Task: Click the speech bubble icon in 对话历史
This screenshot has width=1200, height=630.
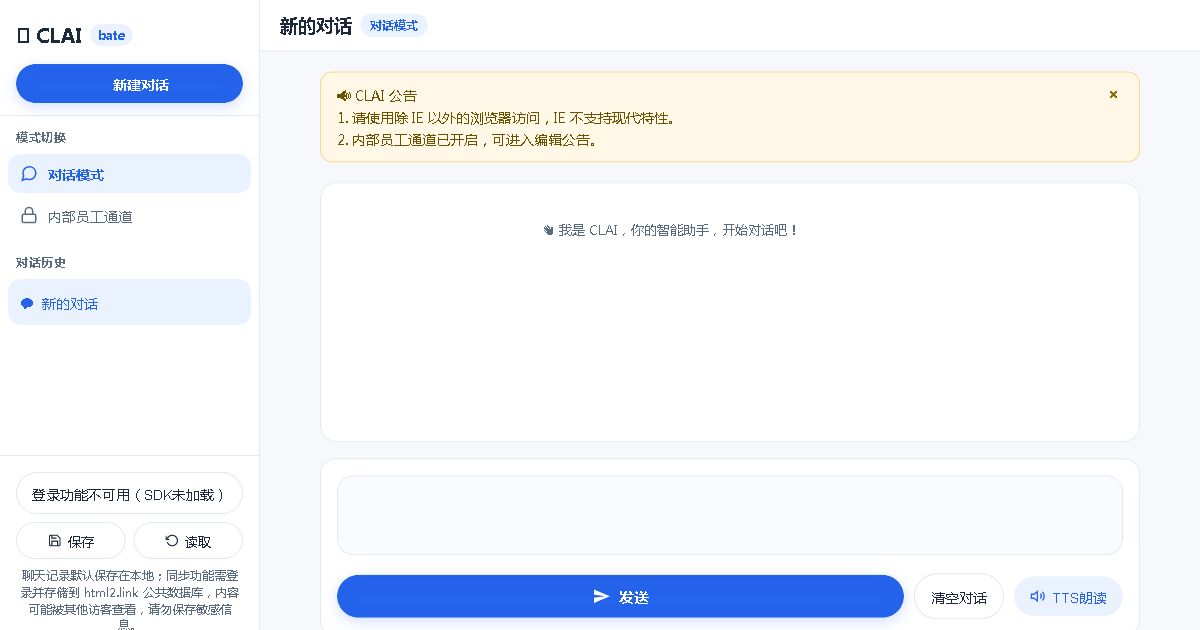Action: 27,303
